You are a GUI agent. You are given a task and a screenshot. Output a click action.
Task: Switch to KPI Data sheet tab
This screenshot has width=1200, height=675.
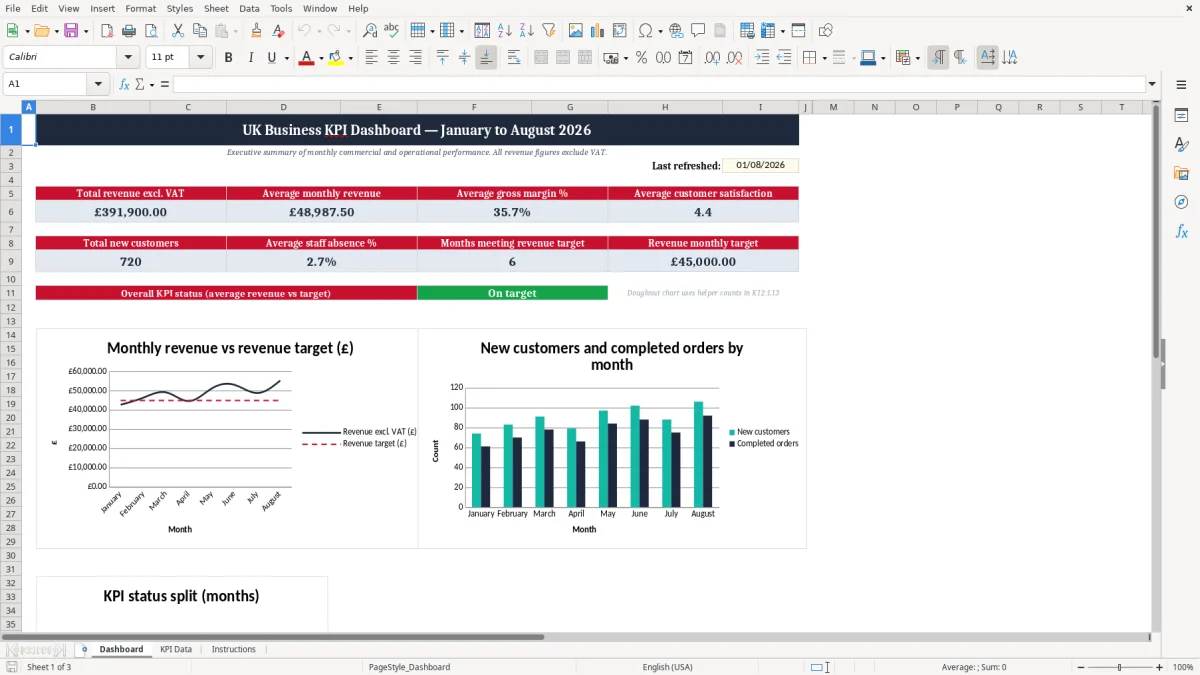coord(176,649)
